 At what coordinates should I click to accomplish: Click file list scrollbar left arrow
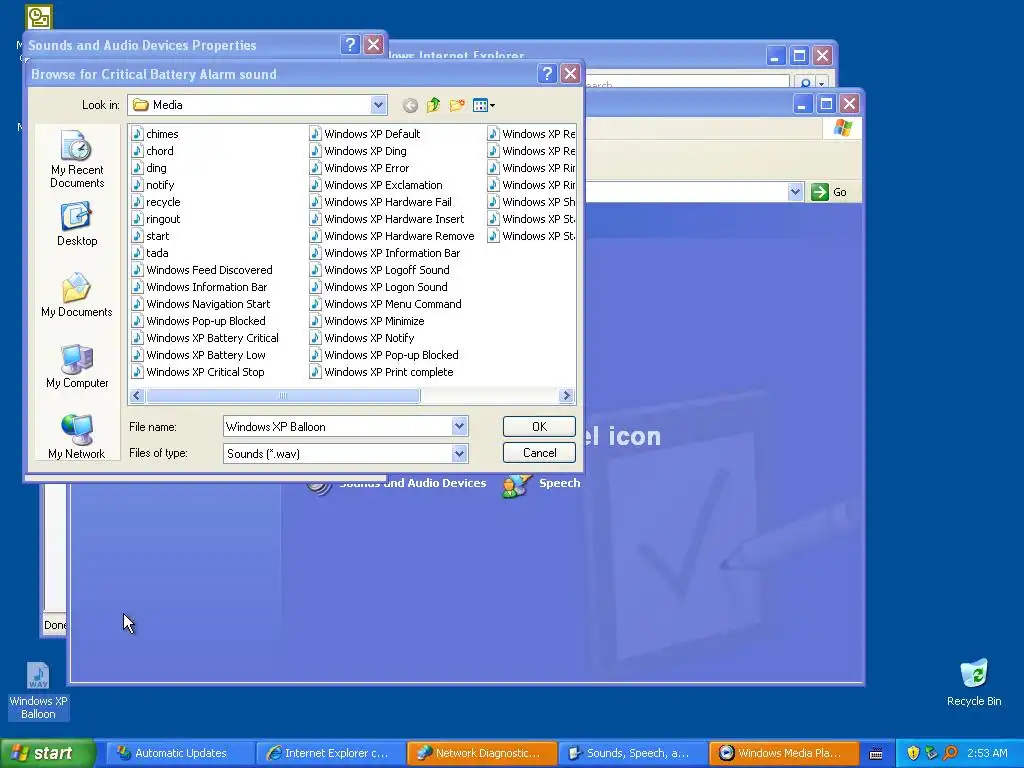pyautogui.click(x=136, y=395)
